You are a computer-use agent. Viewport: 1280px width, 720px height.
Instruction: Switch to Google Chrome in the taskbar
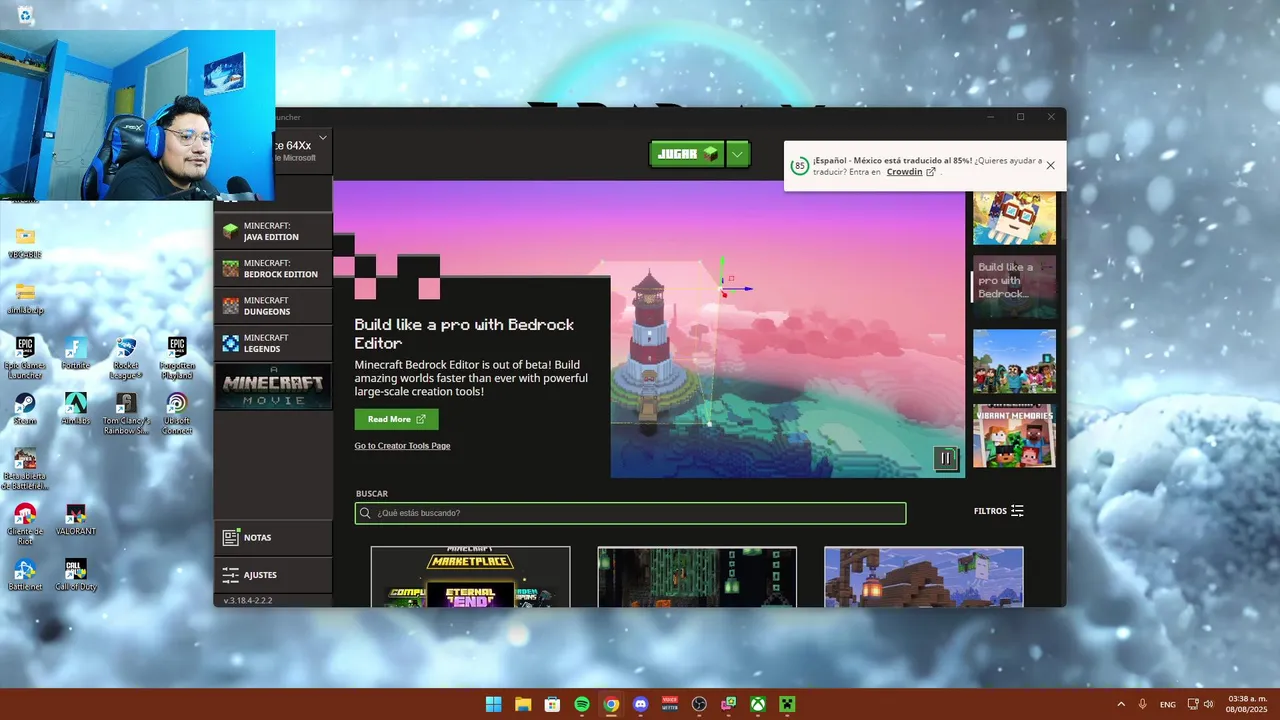611,704
